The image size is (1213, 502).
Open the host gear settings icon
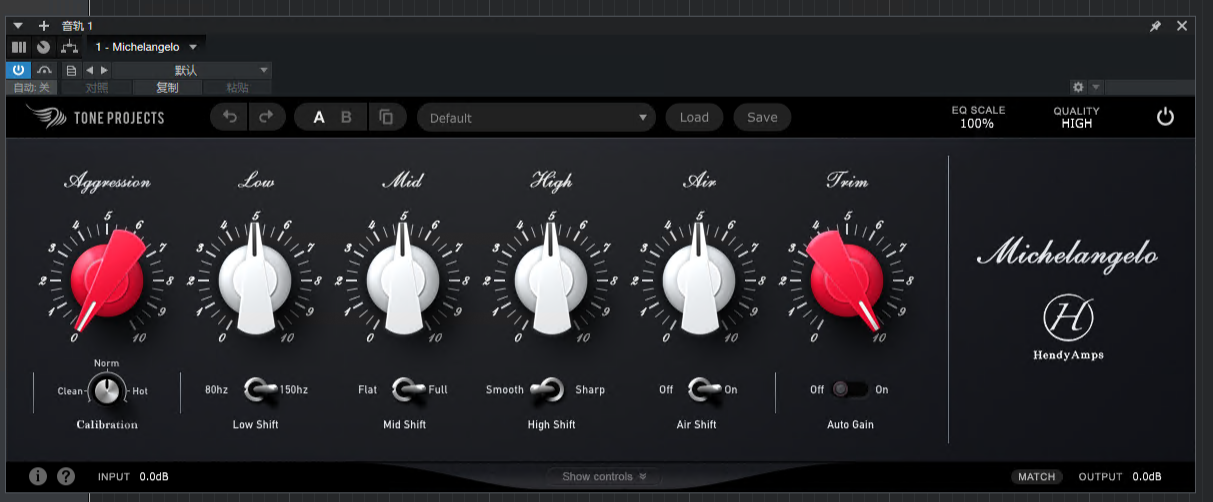(x=1078, y=88)
